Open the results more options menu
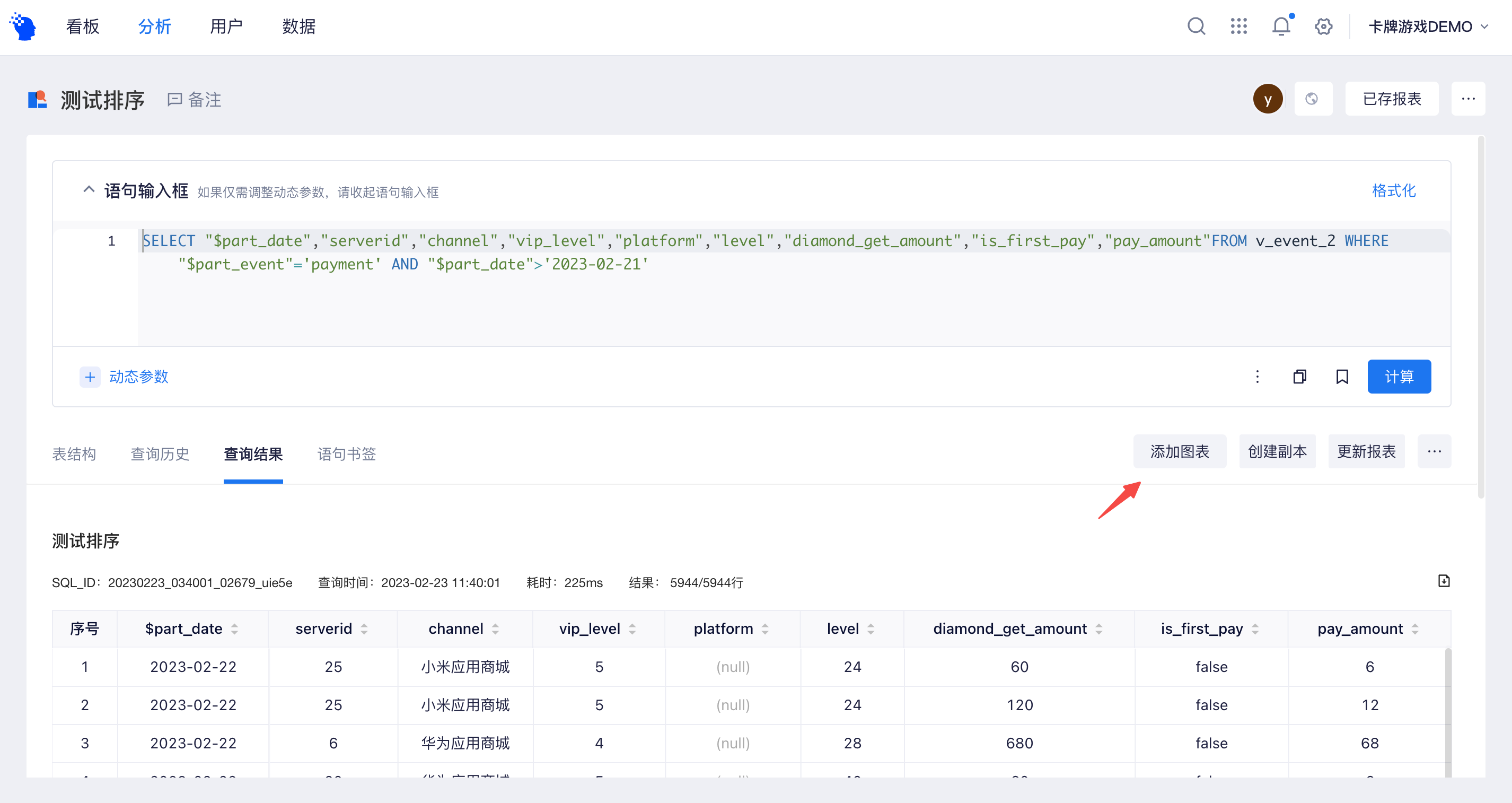This screenshot has height=803, width=1512. (x=1434, y=451)
